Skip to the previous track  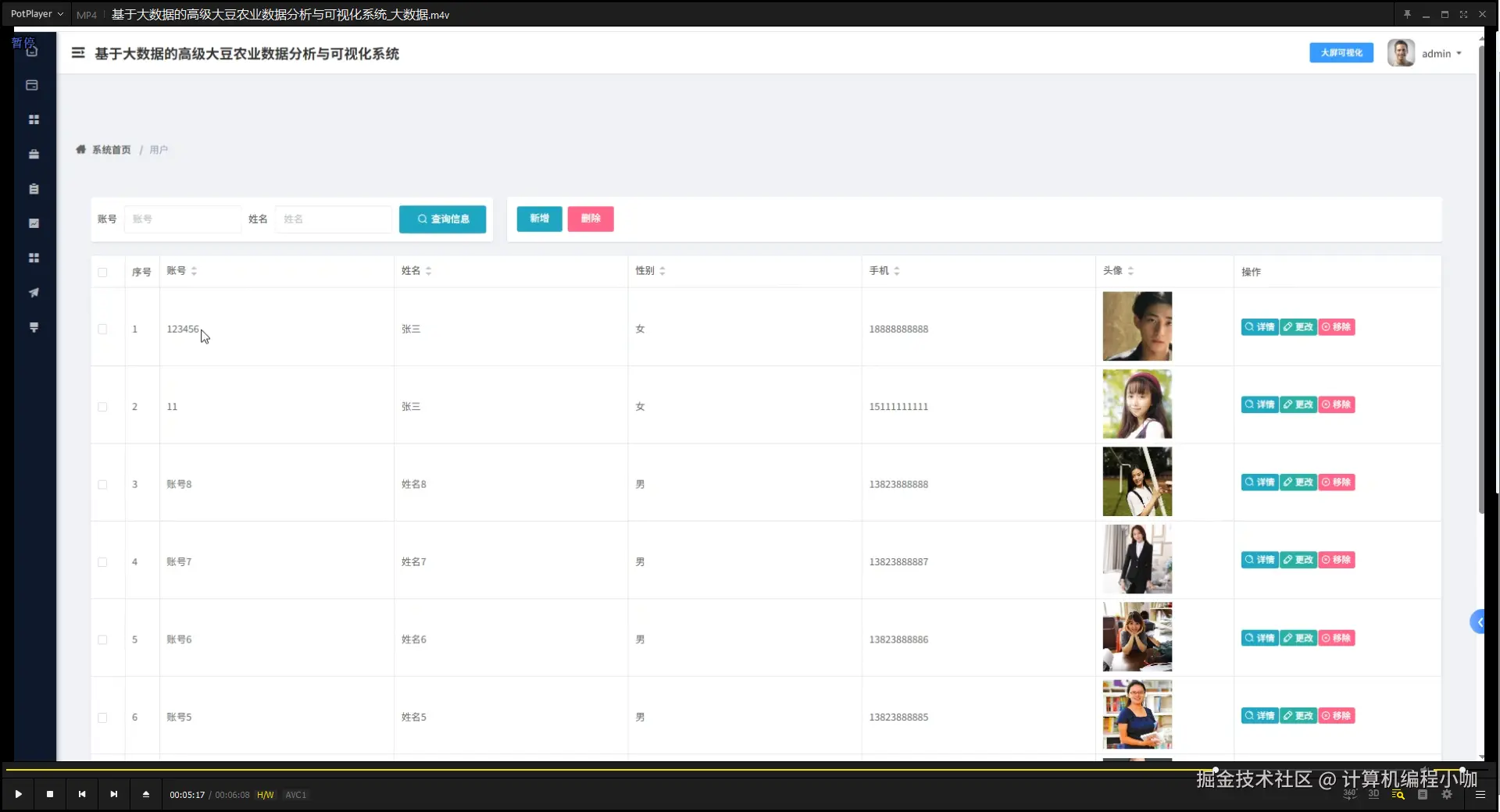pyautogui.click(x=82, y=794)
